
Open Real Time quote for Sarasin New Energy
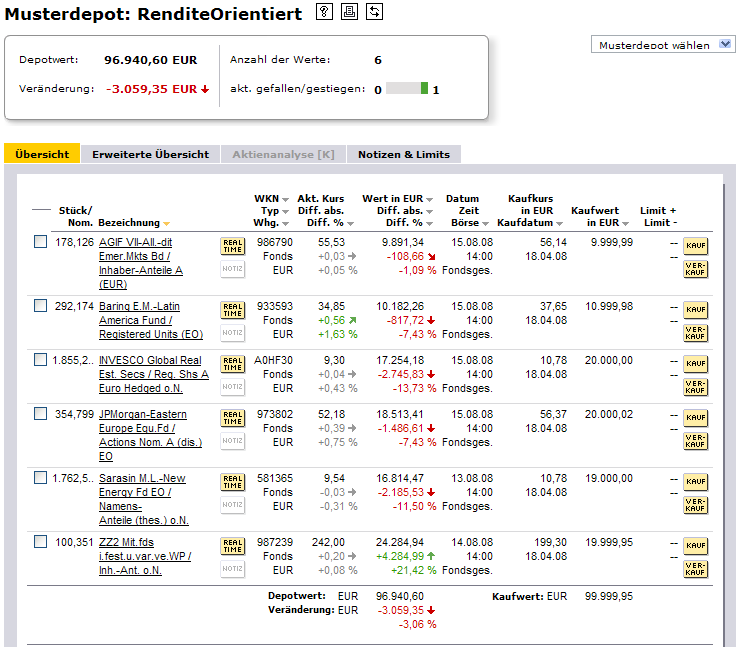232,482
